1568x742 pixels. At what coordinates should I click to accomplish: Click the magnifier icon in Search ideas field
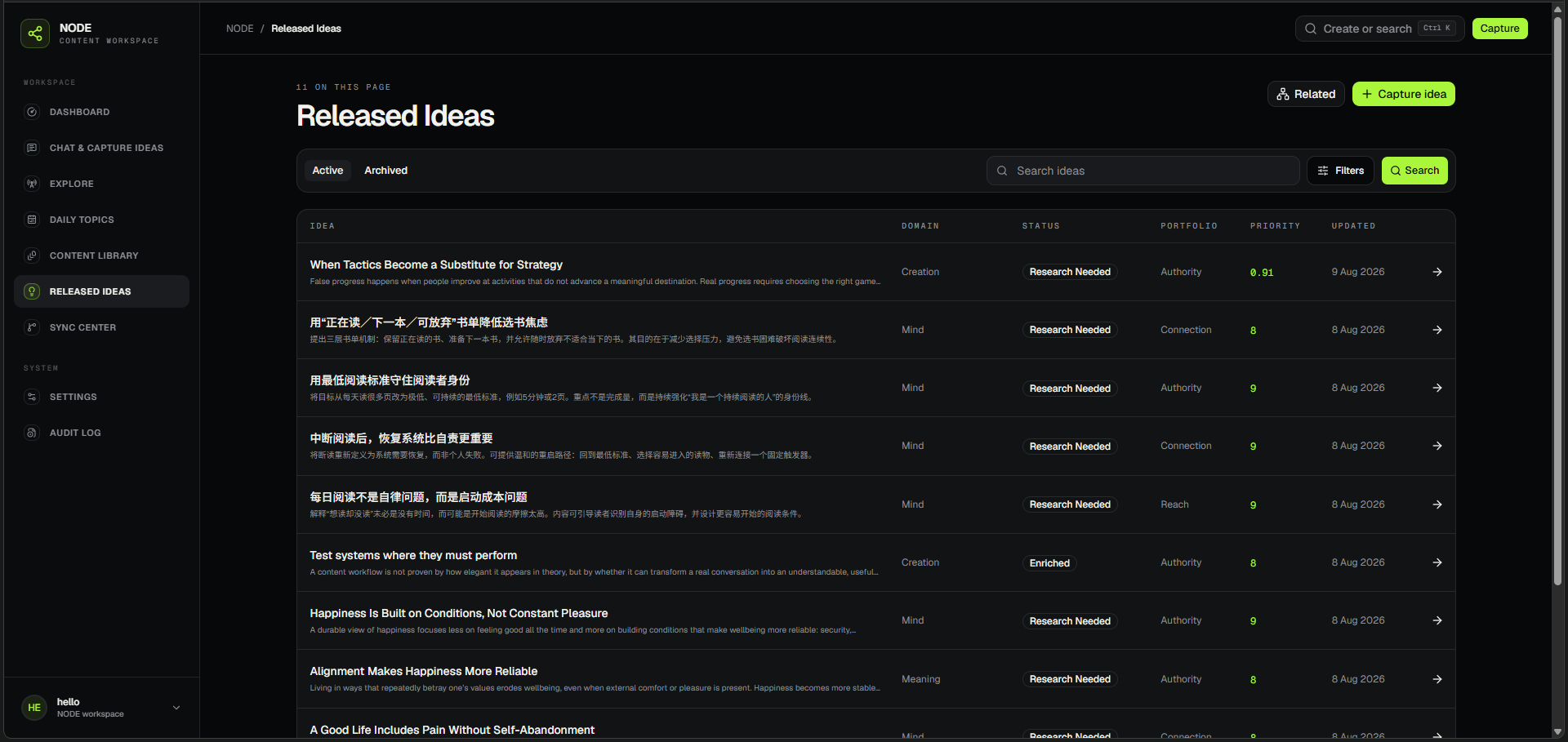pyautogui.click(x=1002, y=171)
